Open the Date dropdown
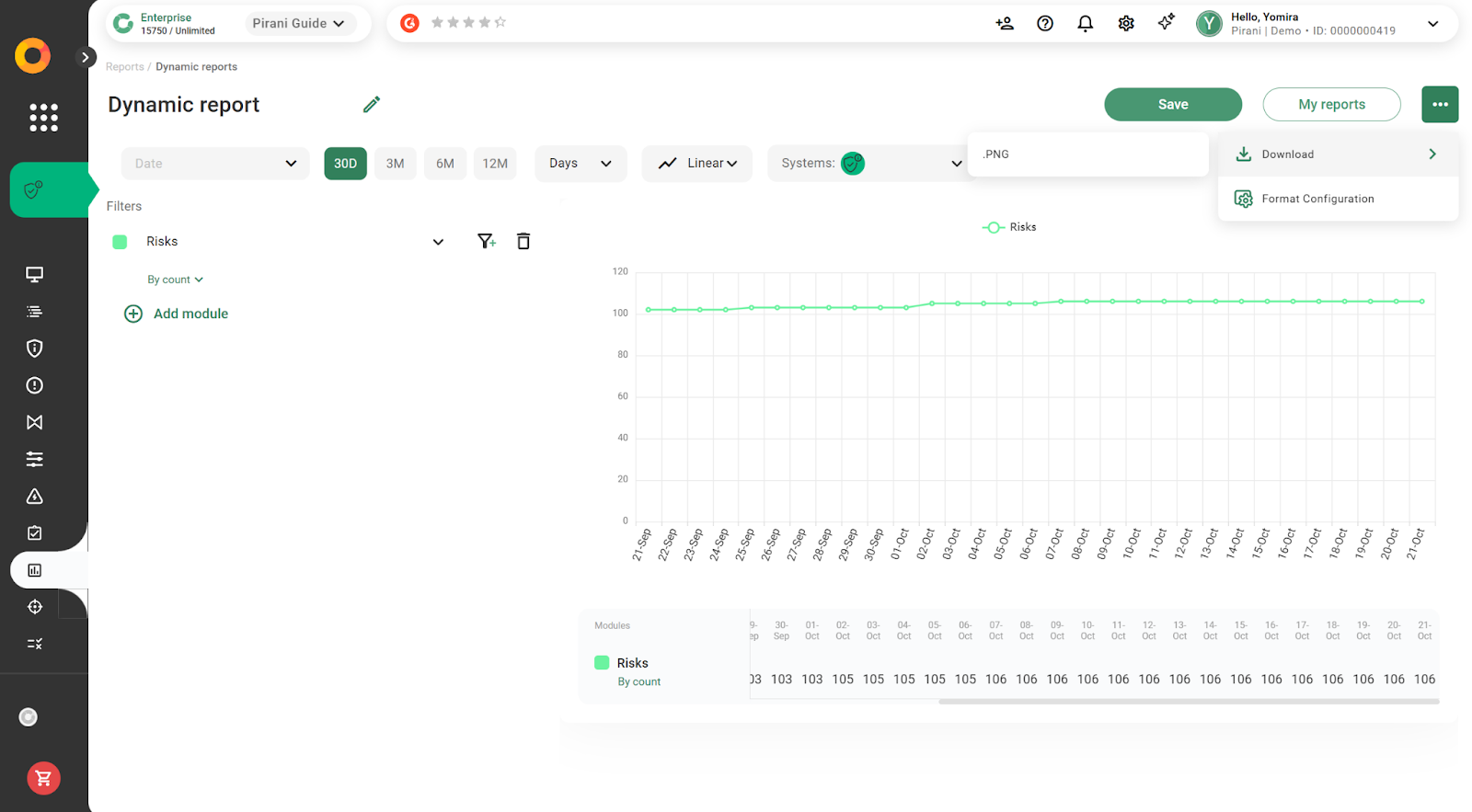 pyautogui.click(x=215, y=164)
